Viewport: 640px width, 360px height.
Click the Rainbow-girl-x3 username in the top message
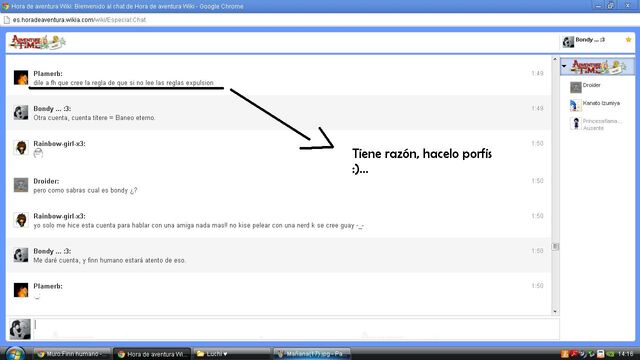(x=59, y=144)
